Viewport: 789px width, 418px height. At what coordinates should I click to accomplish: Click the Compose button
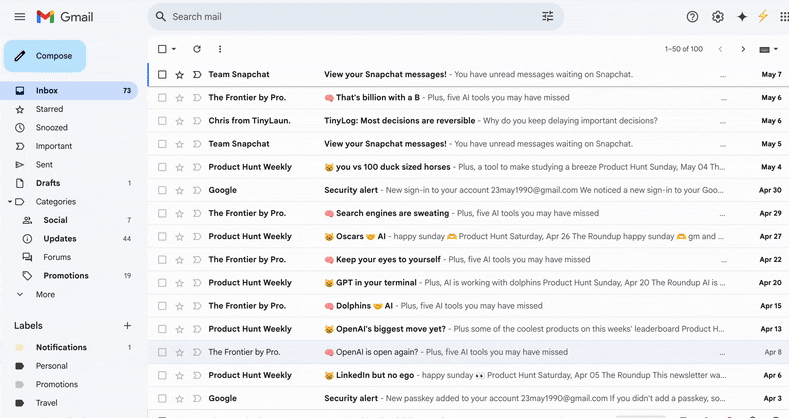tap(45, 56)
